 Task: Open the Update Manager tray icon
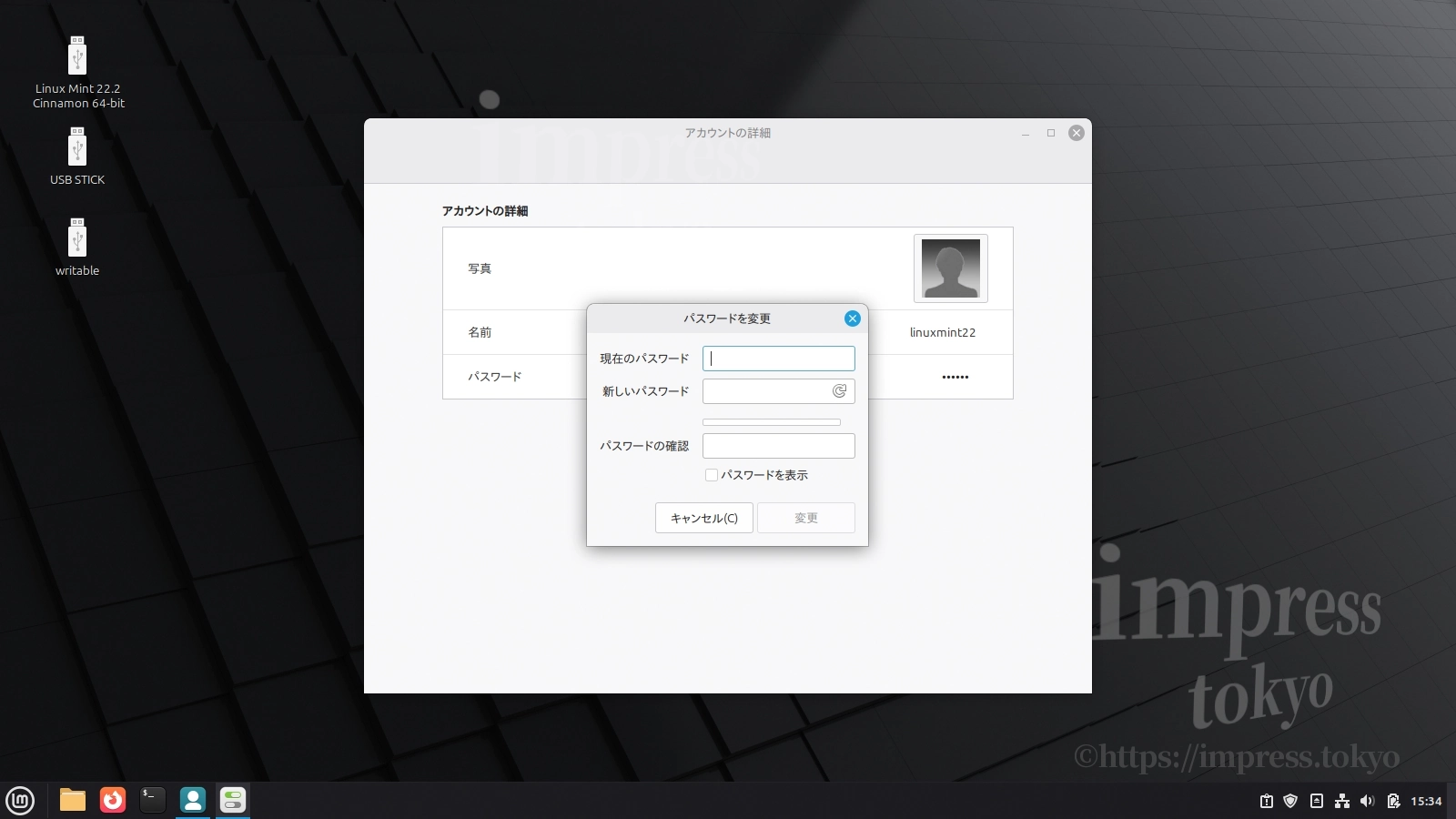1267,801
